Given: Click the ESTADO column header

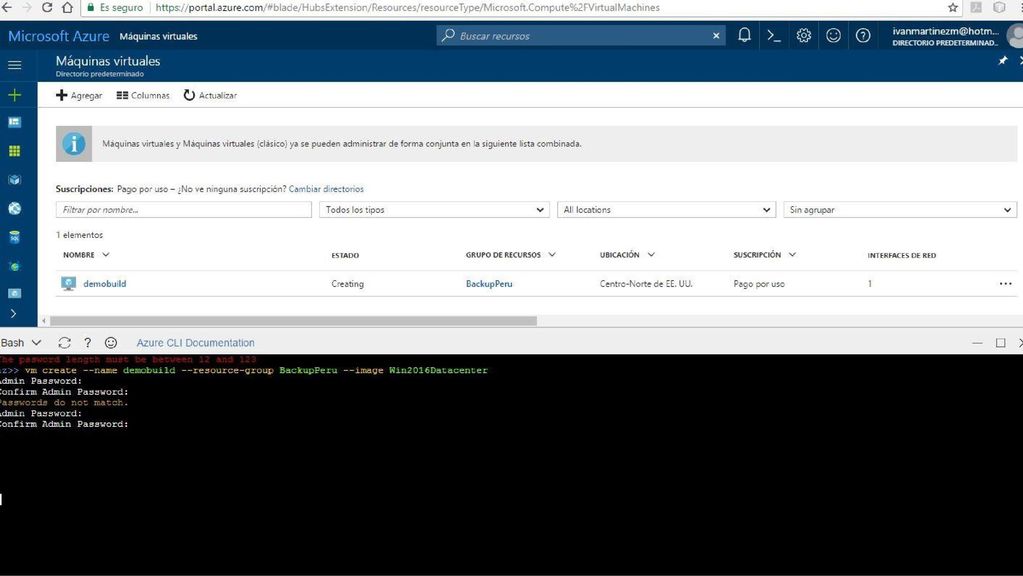Looking at the screenshot, I should point(344,255).
